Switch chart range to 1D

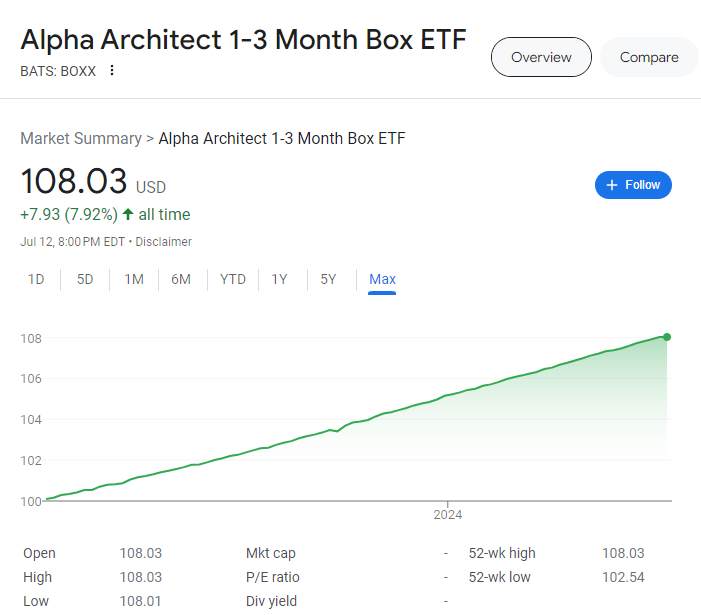(36, 279)
